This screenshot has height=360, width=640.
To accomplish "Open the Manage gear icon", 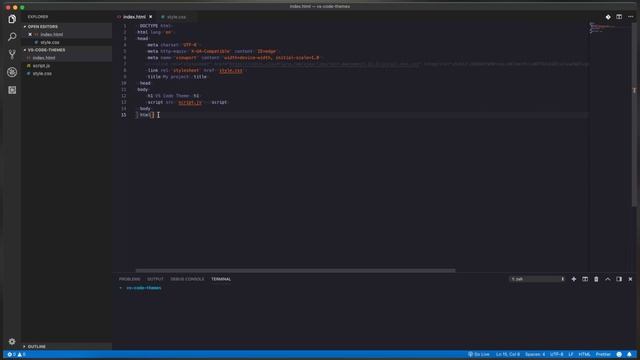I will click(x=12, y=341).
